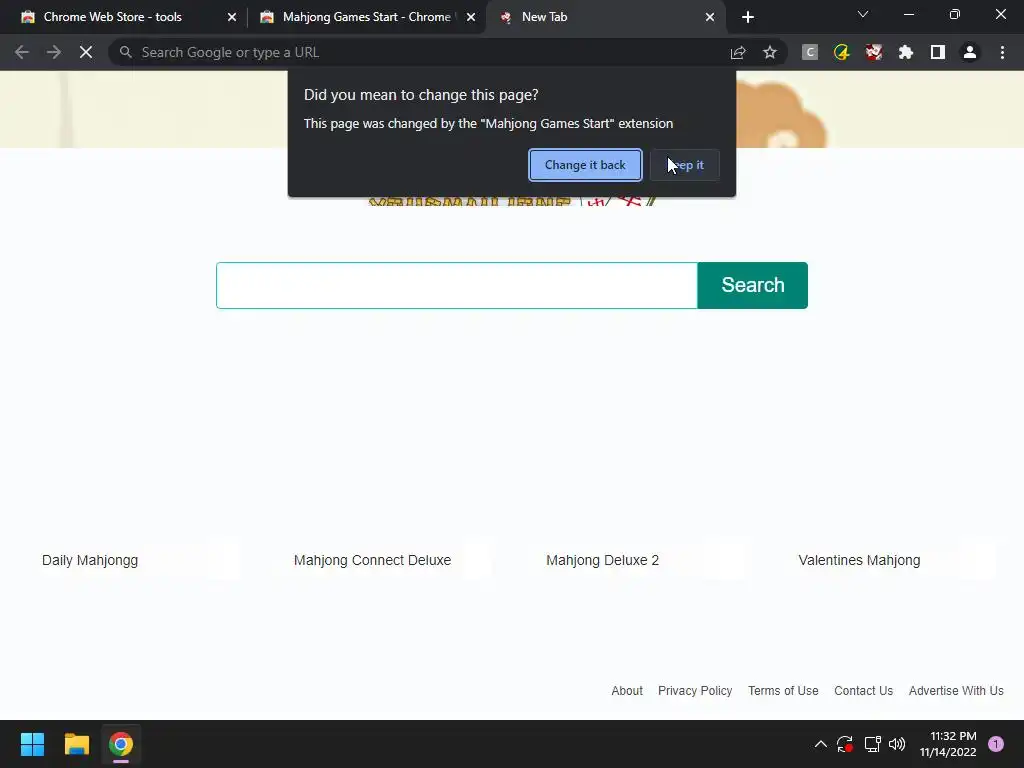The image size is (1024, 768).
Task: Click the green Search button
Action: pyautogui.click(x=752, y=285)
